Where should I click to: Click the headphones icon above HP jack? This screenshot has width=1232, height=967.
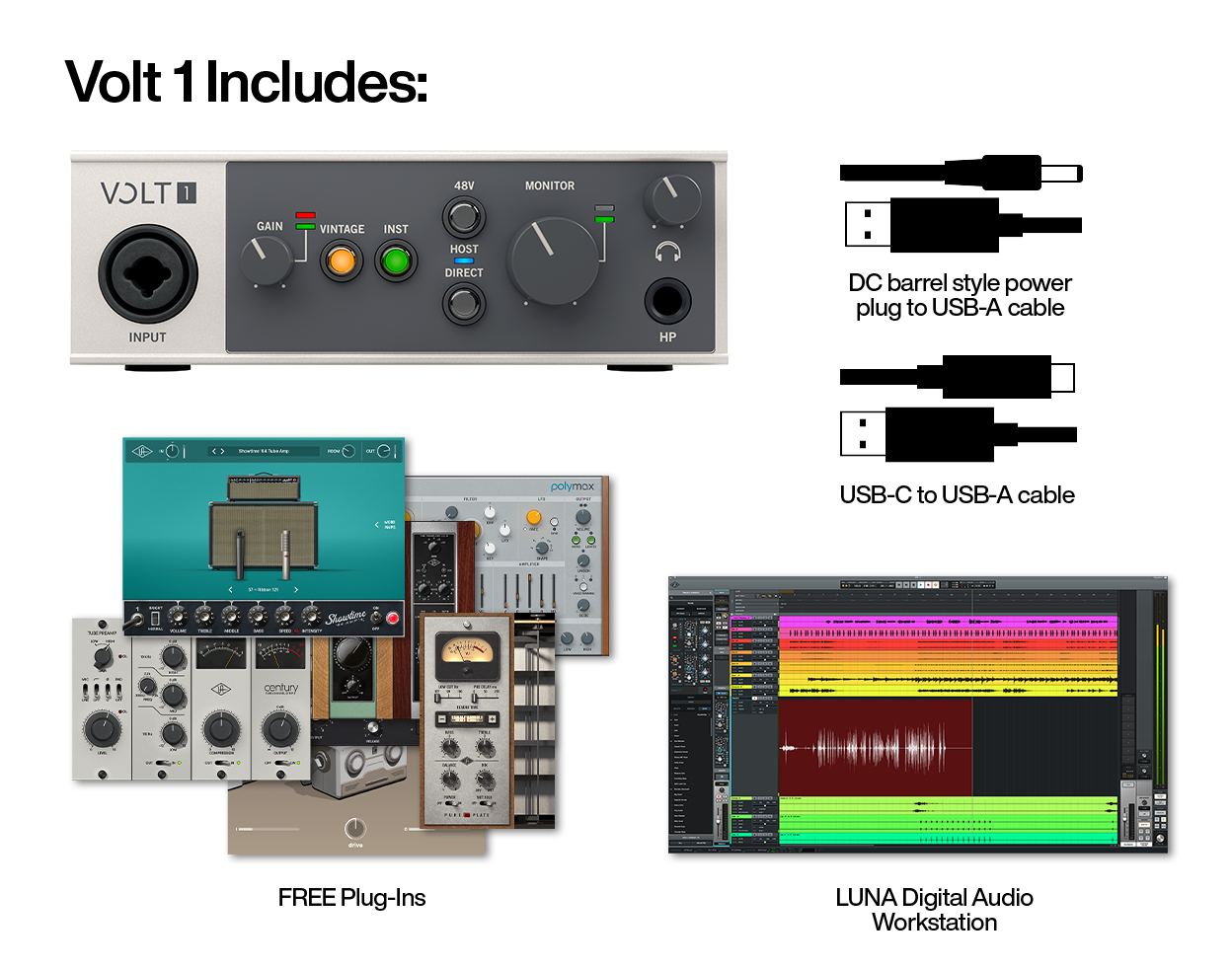[x=668, y=252]
